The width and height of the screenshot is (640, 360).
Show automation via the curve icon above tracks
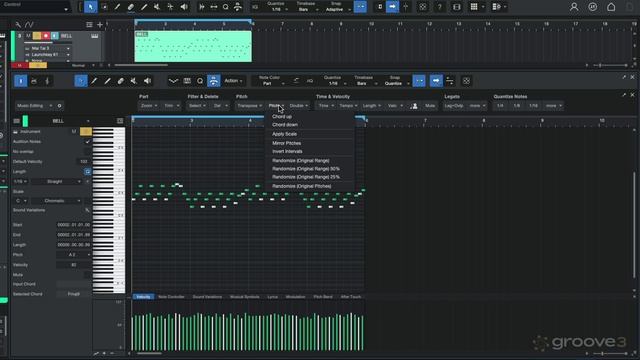pyautogui.click(x=29, y=25)
